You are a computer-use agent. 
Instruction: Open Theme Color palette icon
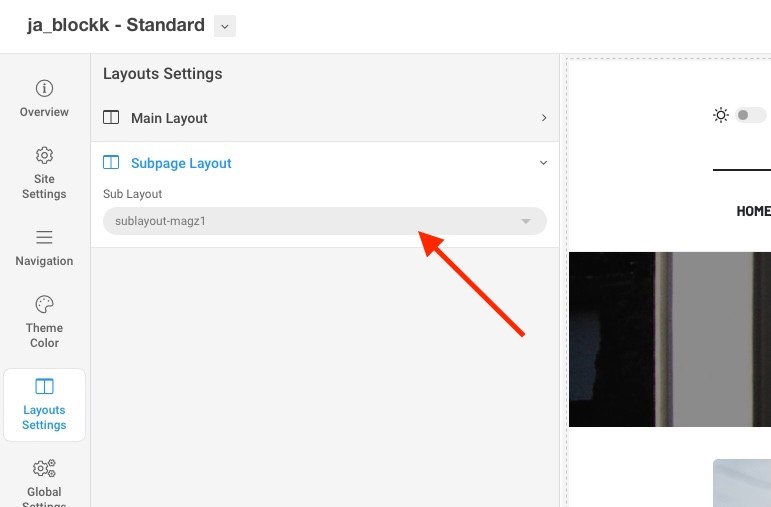[44, 304]
